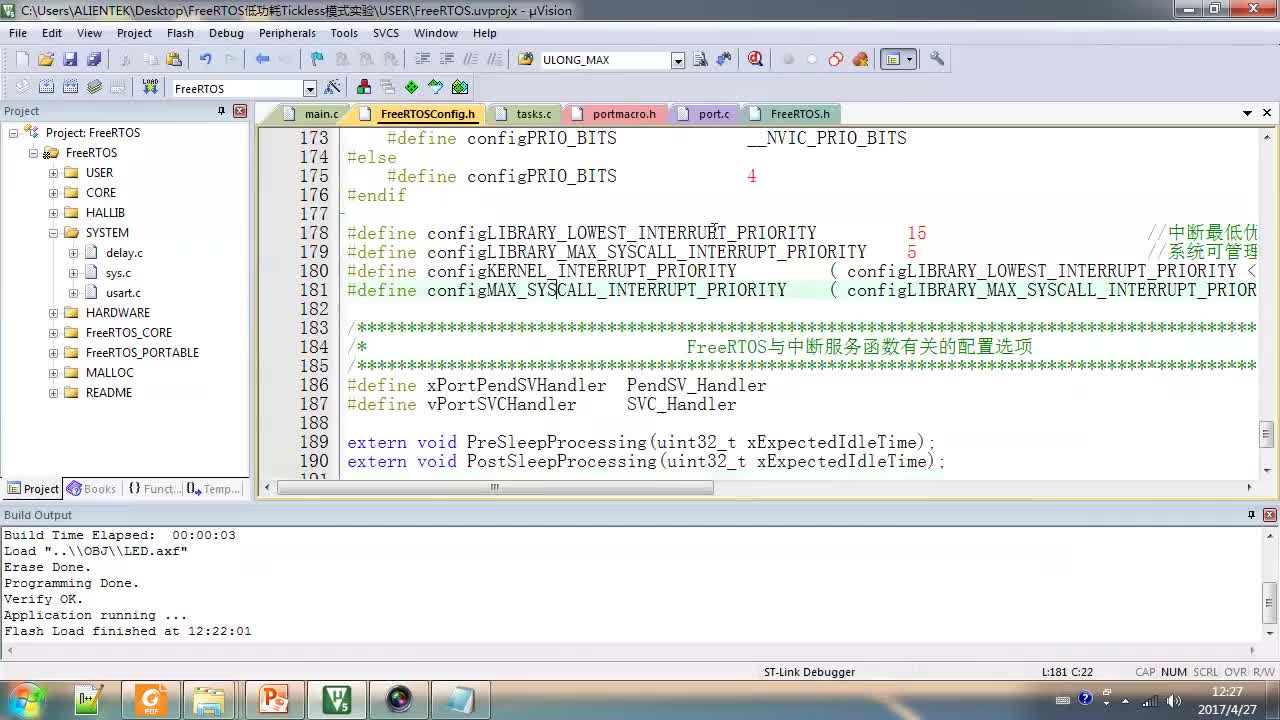Undo the last edit
The width and height of the screenshot is (1280, 720).
point(206,59)
